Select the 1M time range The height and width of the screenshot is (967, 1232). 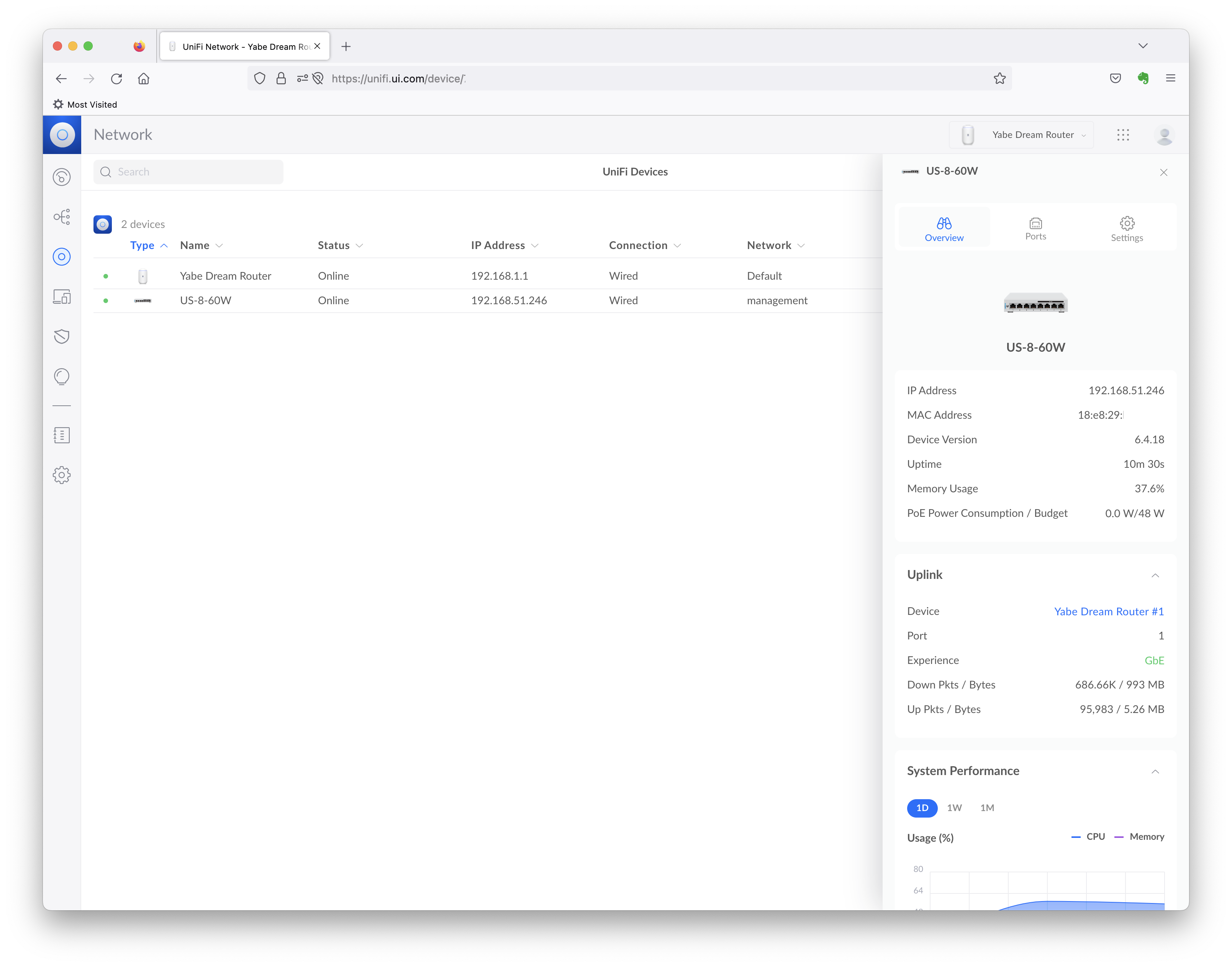tap(987, 808)
